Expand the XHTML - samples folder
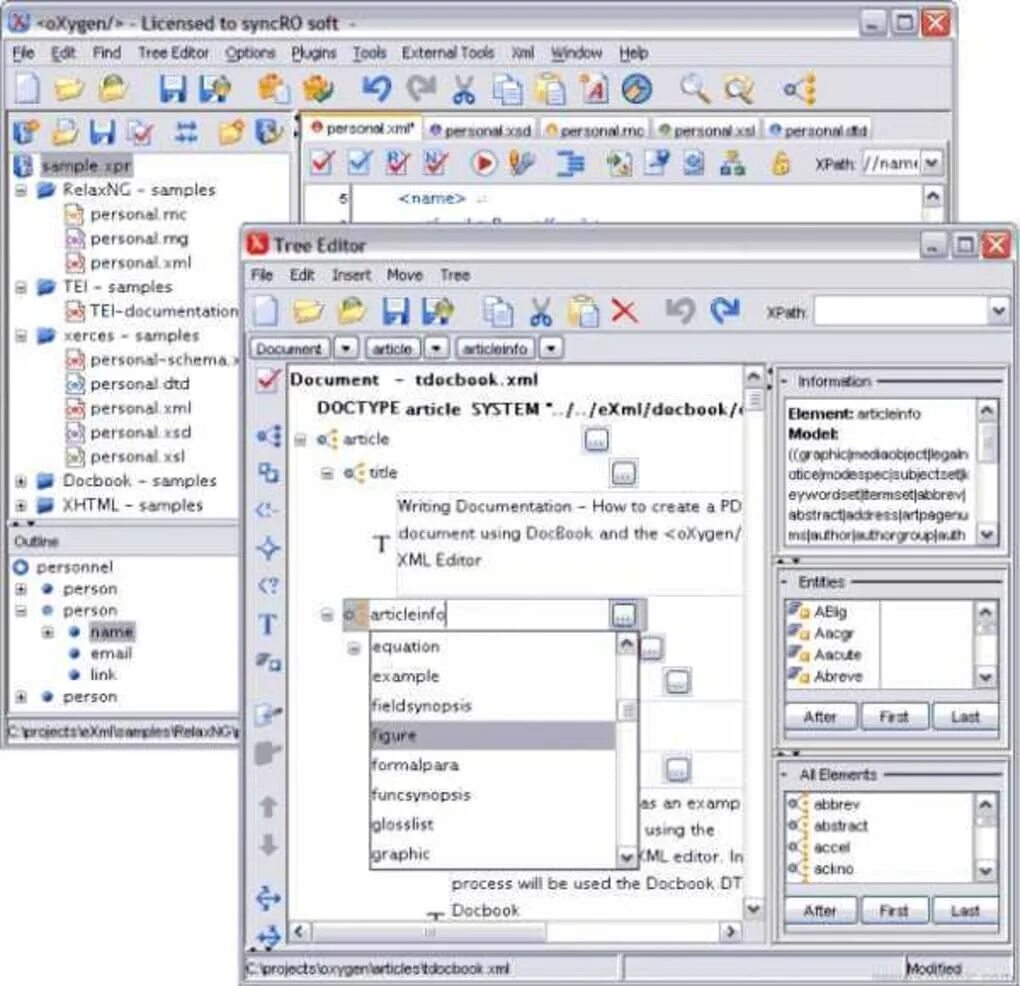This screenshot has height=986, width=1020. (21, 505)
